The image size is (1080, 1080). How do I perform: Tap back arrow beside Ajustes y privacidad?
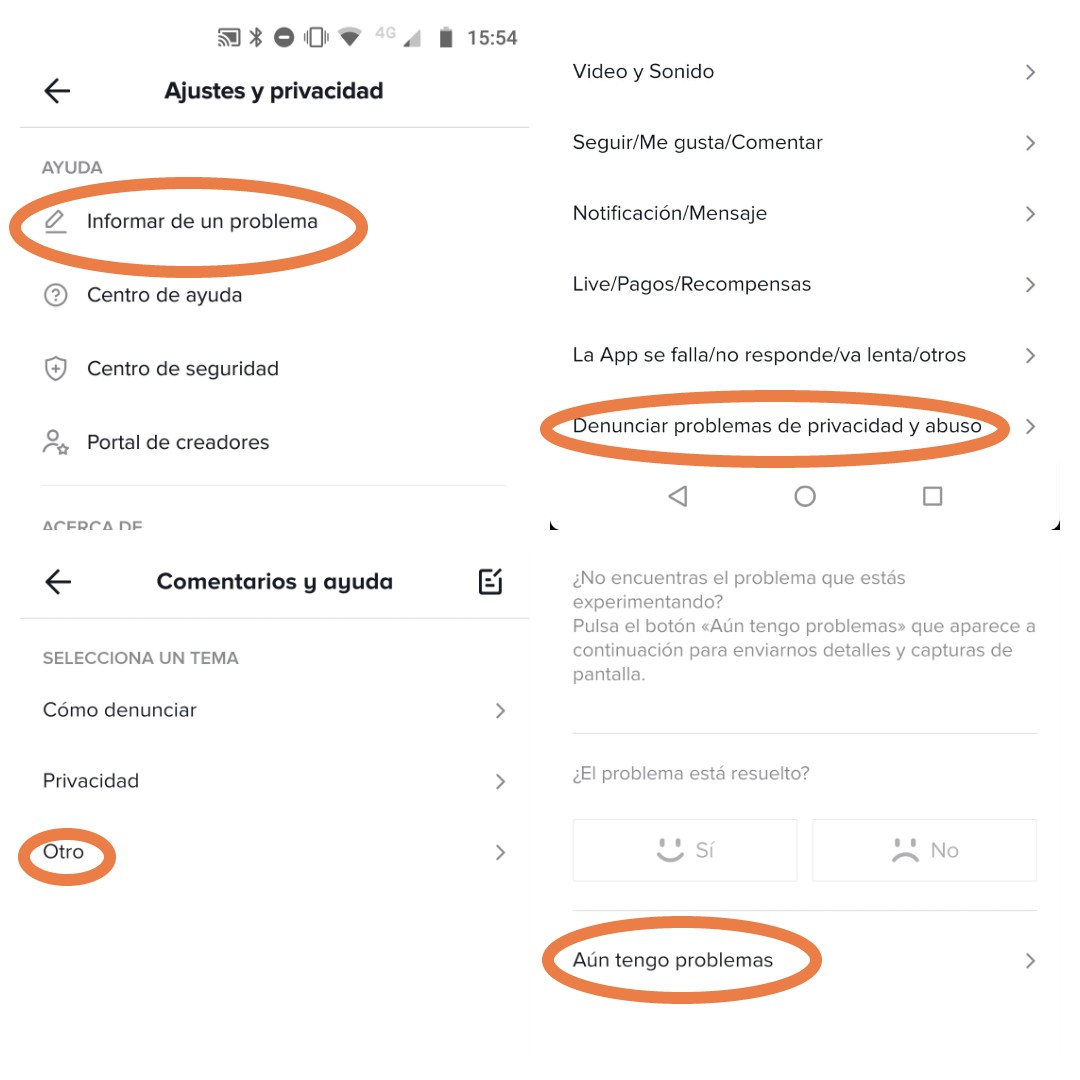57,90
